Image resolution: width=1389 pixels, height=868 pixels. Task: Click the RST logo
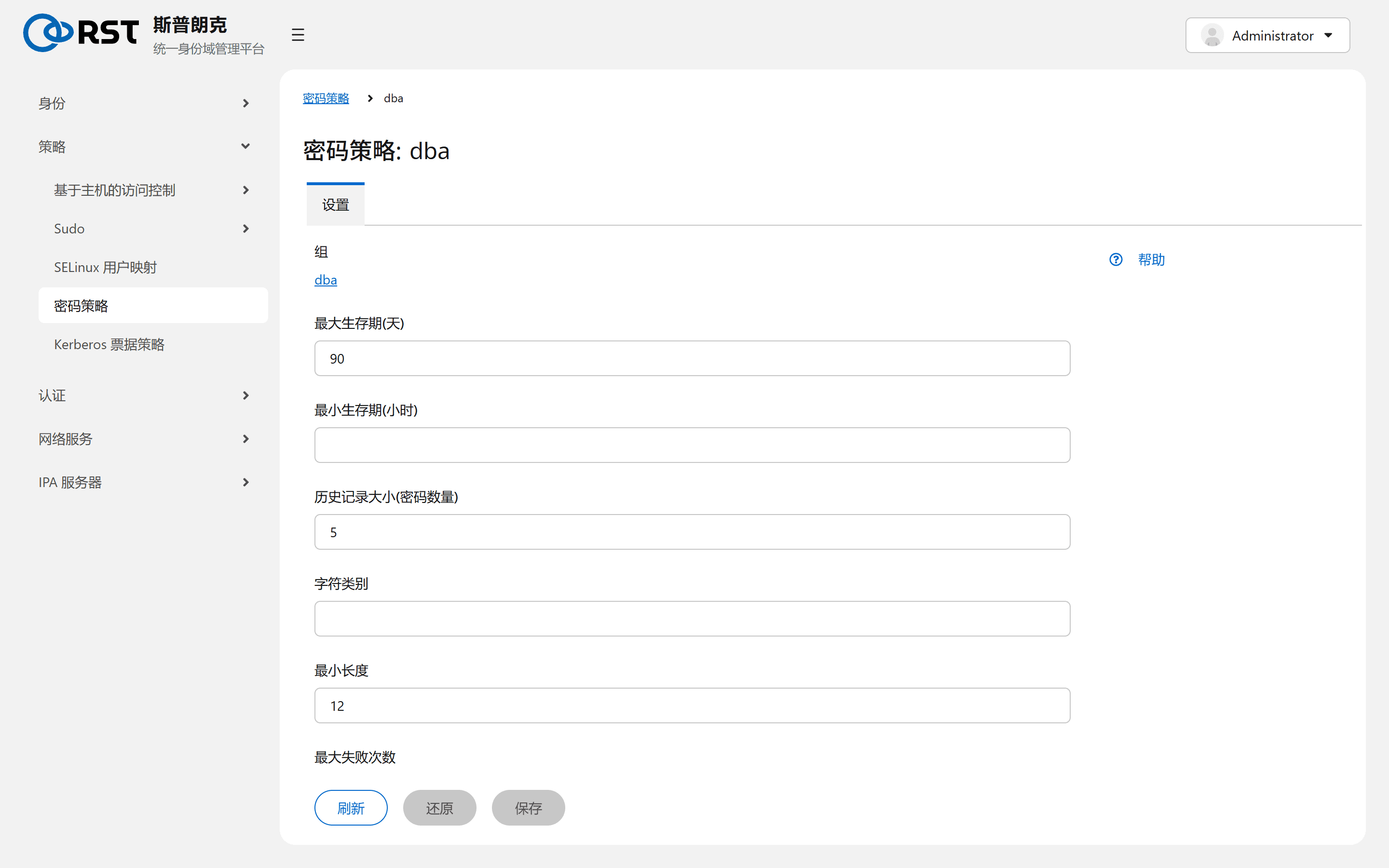click(81, 33)
